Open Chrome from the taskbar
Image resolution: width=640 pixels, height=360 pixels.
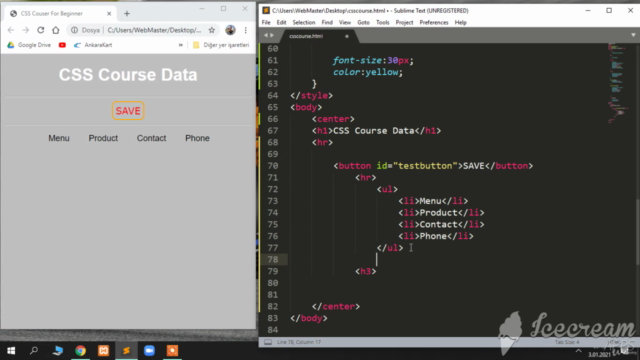click(x=80, y=351)
